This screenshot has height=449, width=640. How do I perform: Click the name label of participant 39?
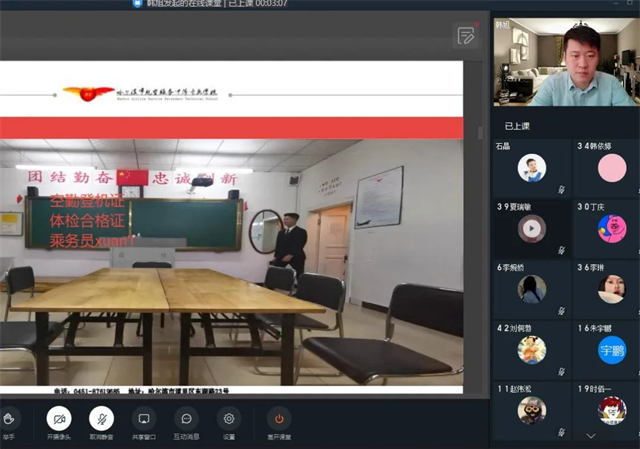point(514,207)
